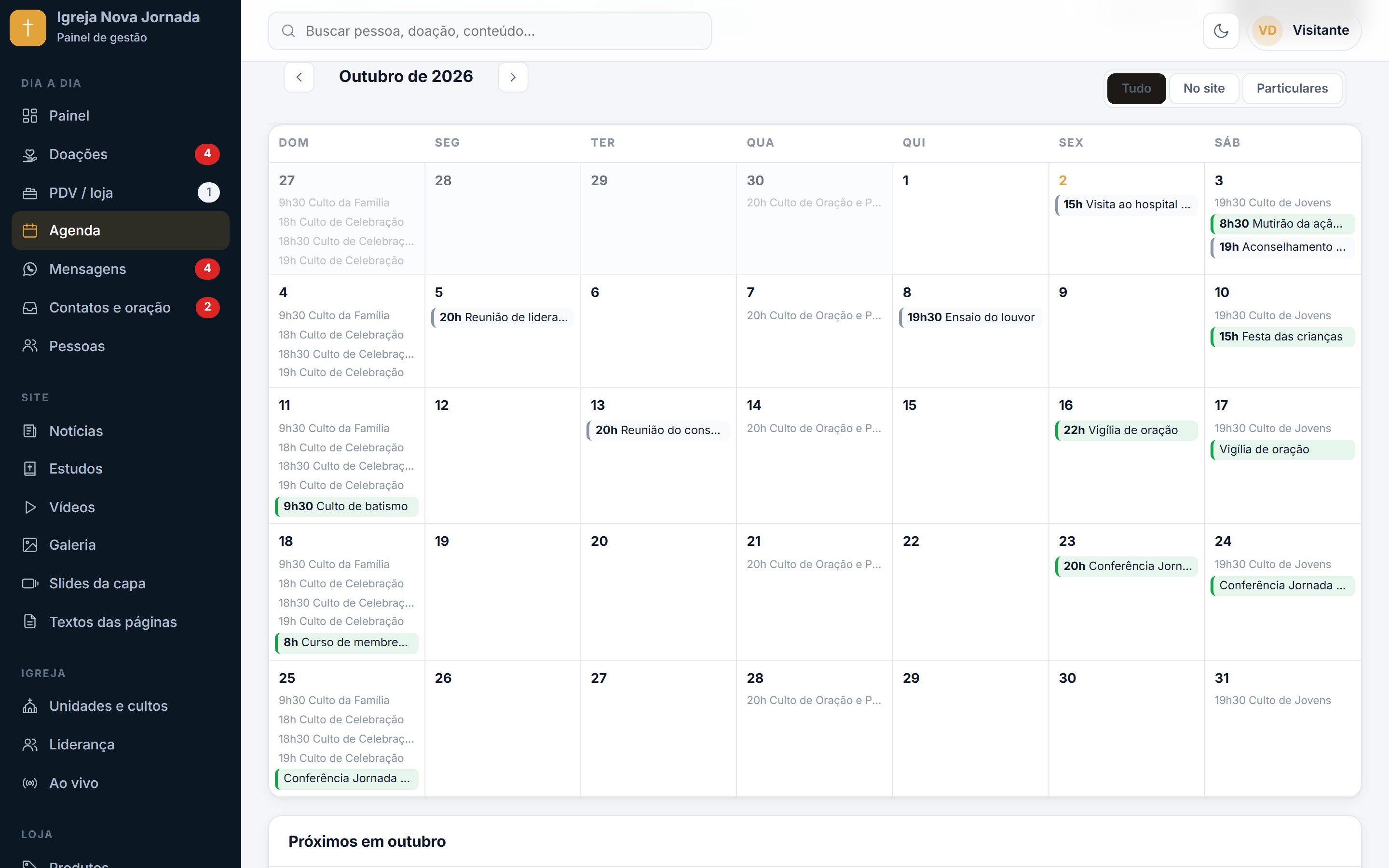Click the Estudos book icon

30,469
